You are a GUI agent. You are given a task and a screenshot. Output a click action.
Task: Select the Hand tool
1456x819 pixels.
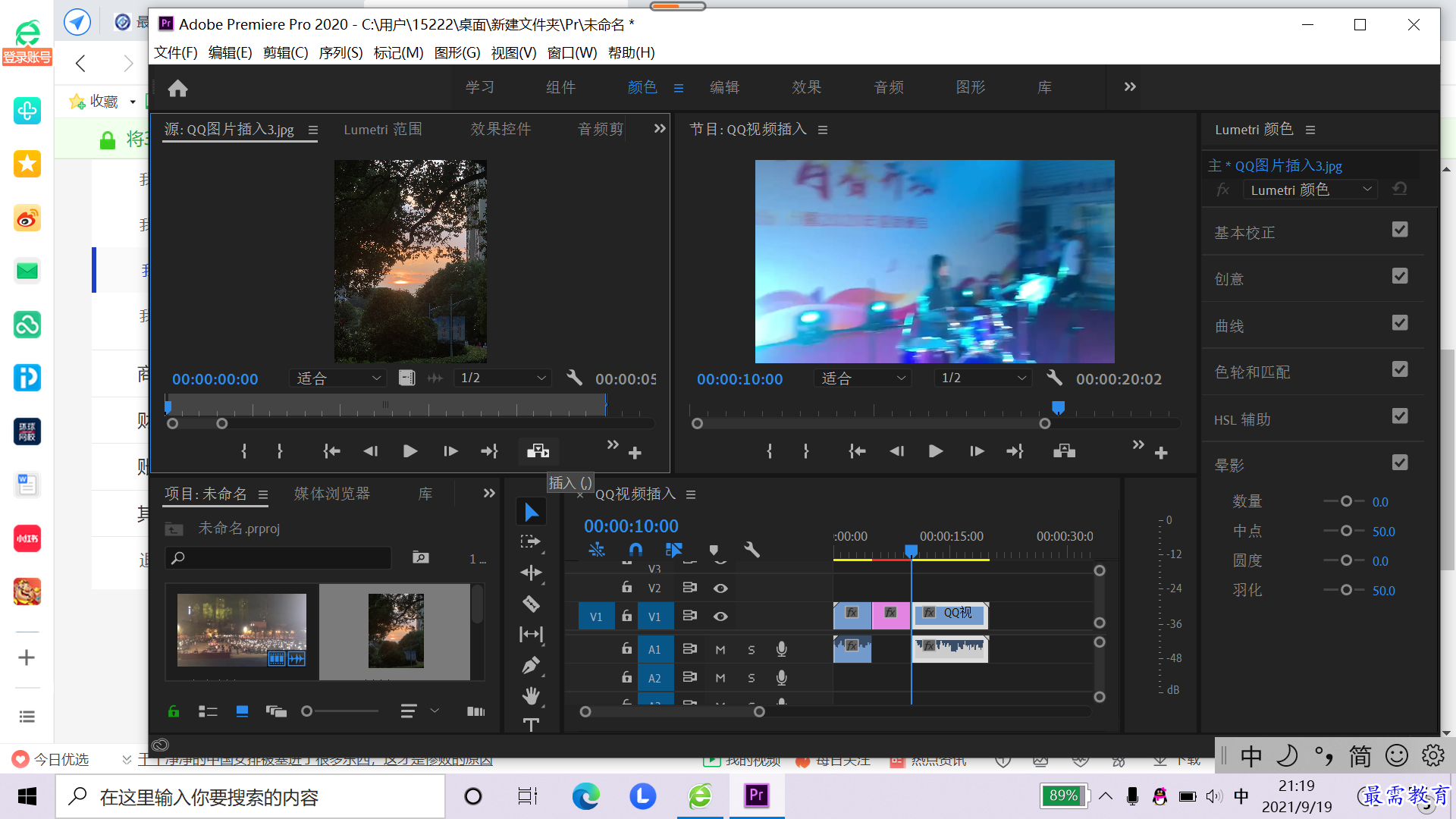click(x=531, y=695)
